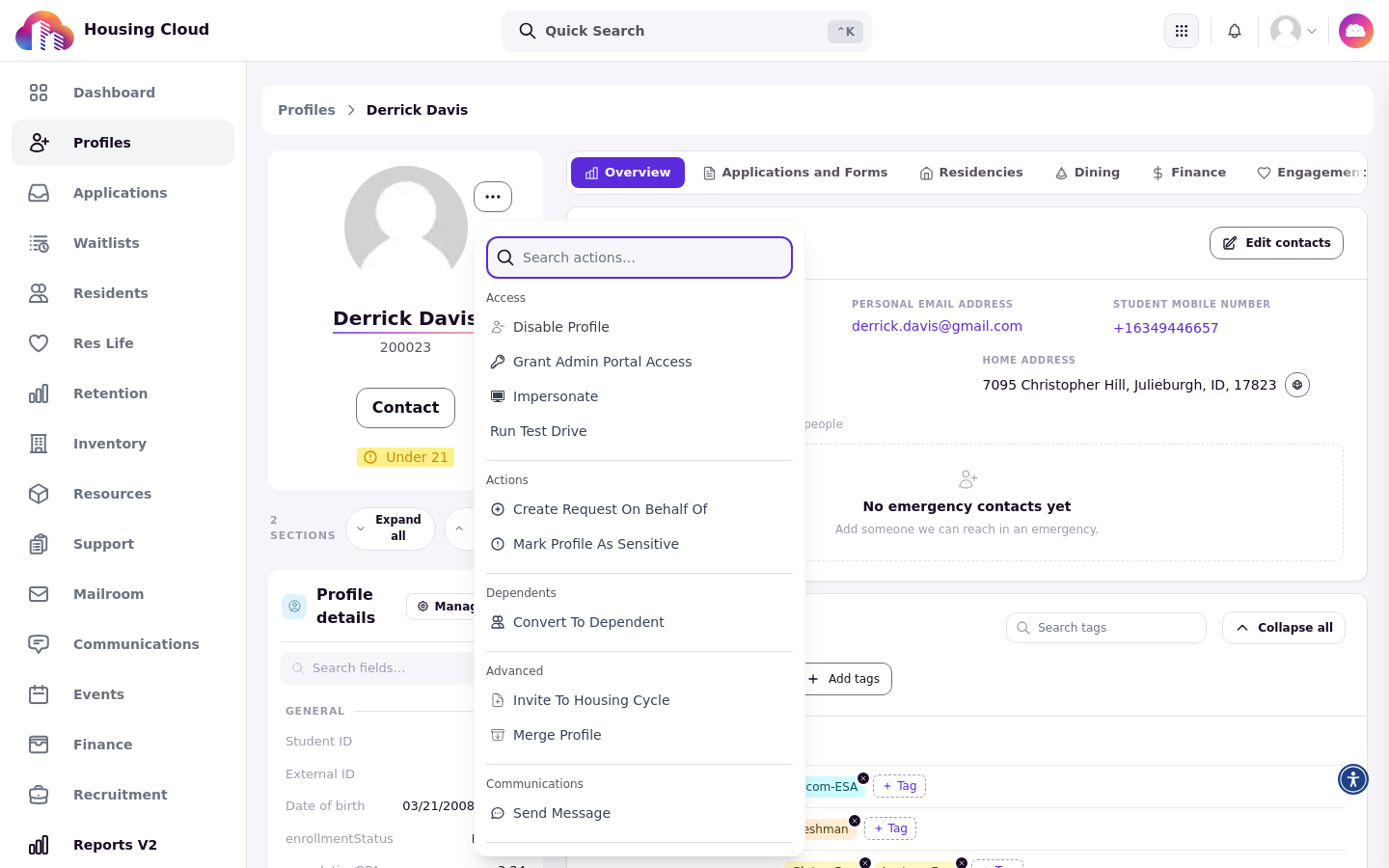Open derrick.davis@gmail.com email link

click(937, 326)
